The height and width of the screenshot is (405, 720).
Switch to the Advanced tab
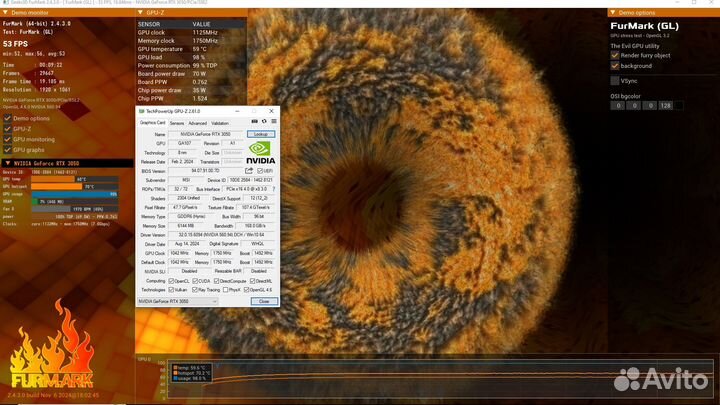click(x=197, y=123)
